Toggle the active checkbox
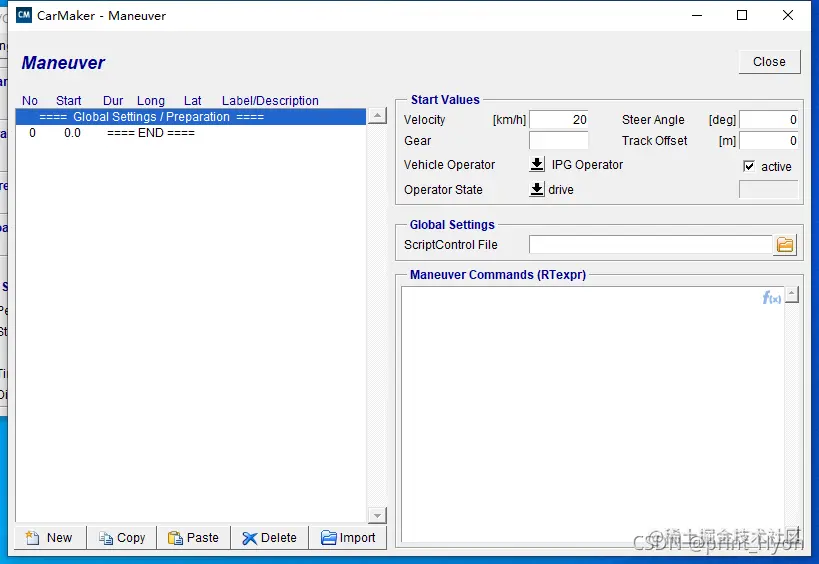This screenshot has width=819, height=564. pyautogui.click(x=749, y=166)
